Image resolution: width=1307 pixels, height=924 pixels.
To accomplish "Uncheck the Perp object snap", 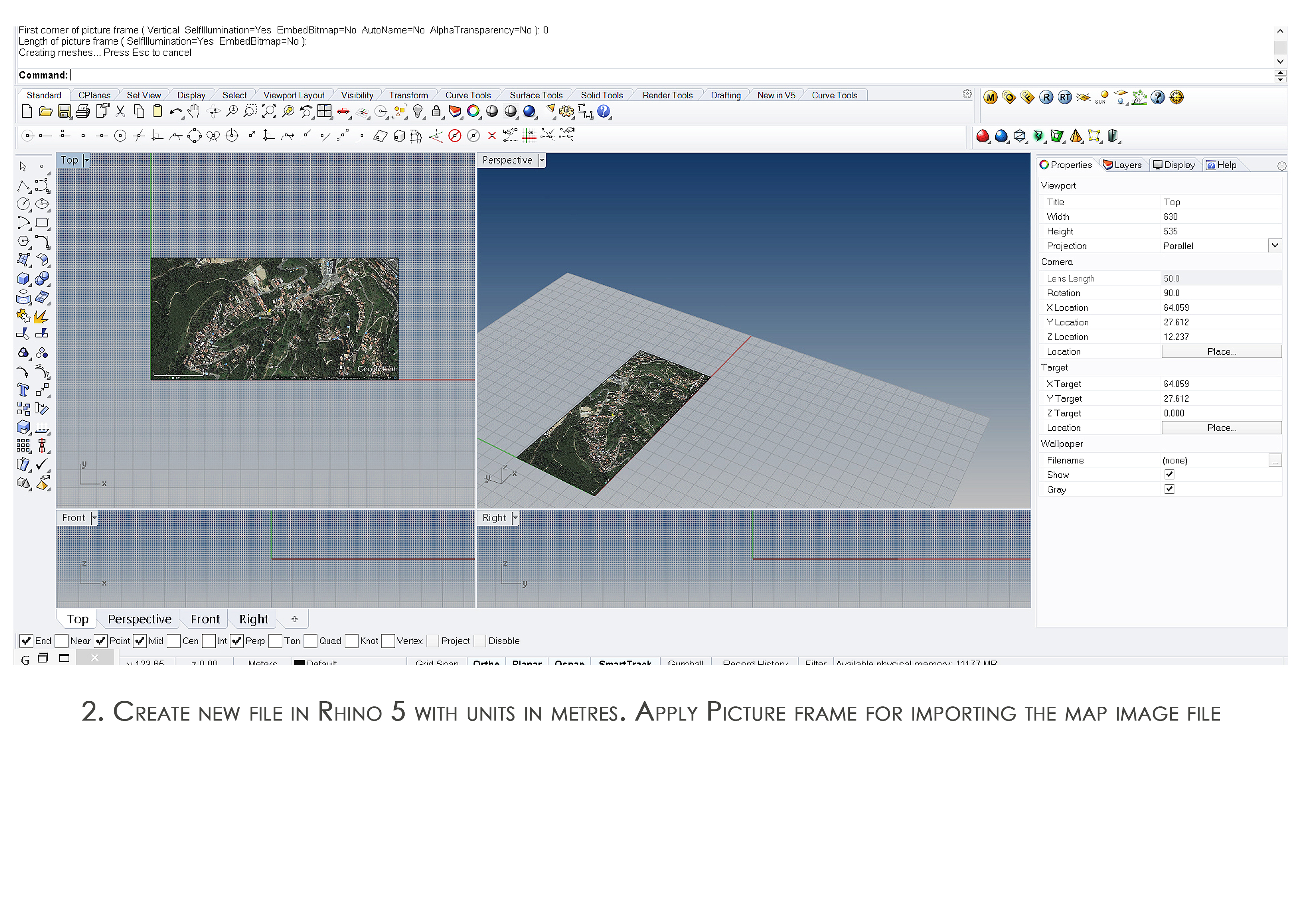I will pyautogui.click(x=237, y=641).
